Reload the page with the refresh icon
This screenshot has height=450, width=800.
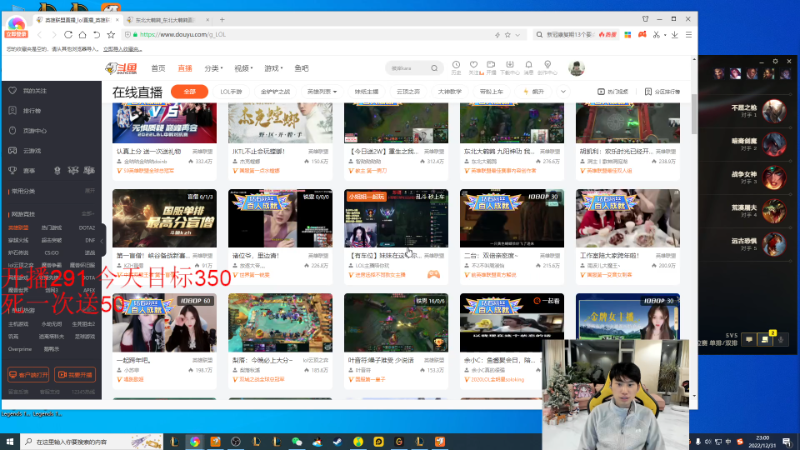(68, 35)
